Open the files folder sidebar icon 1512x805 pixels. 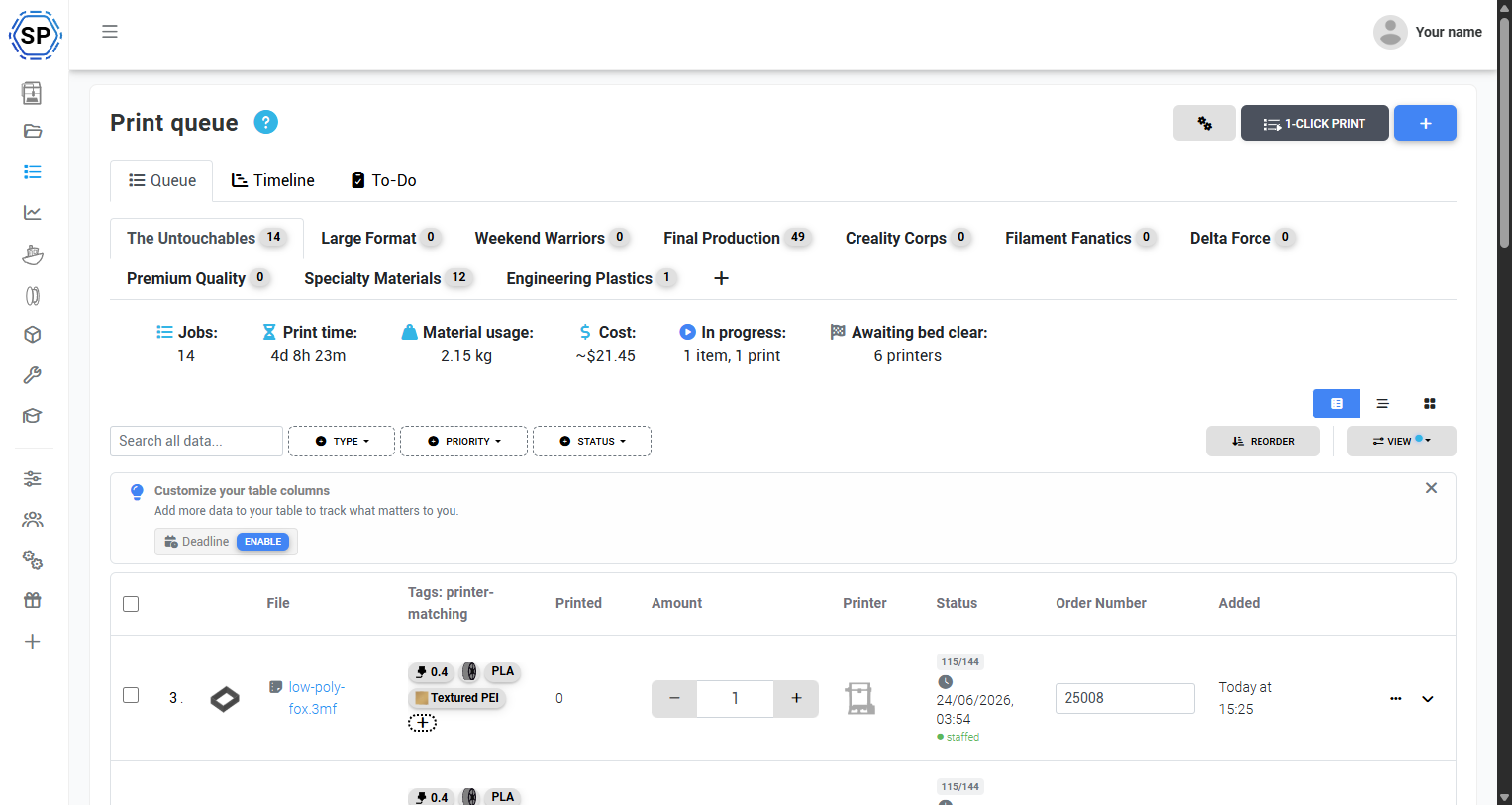(x=32, y=131)
